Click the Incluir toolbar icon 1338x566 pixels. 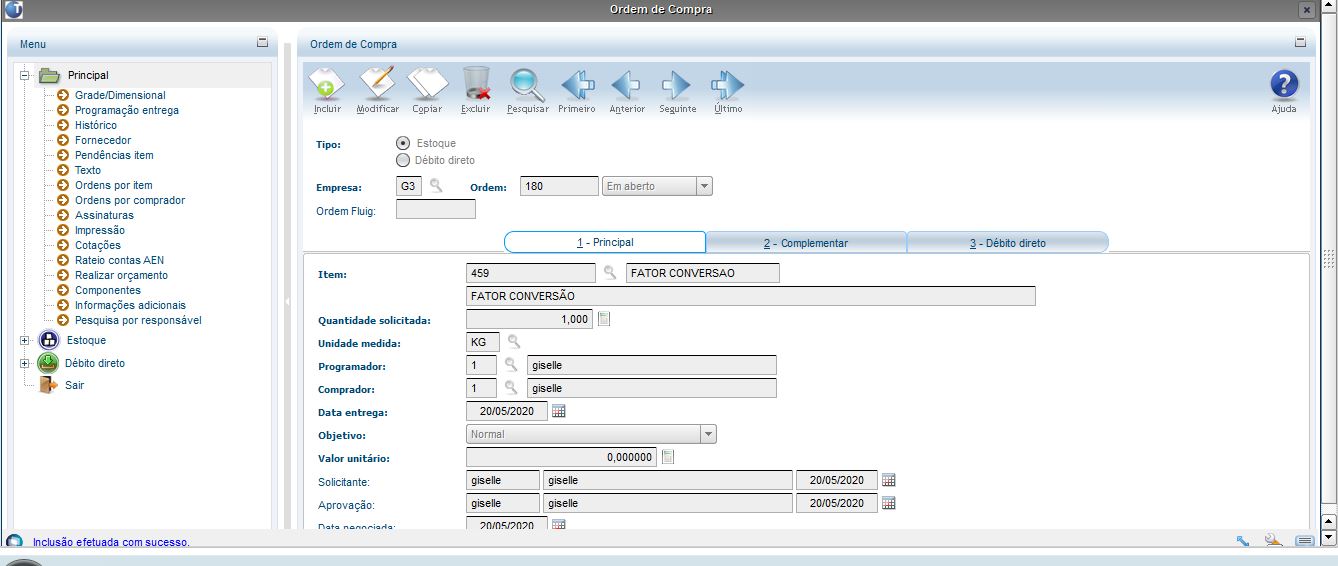pos(327,83)
